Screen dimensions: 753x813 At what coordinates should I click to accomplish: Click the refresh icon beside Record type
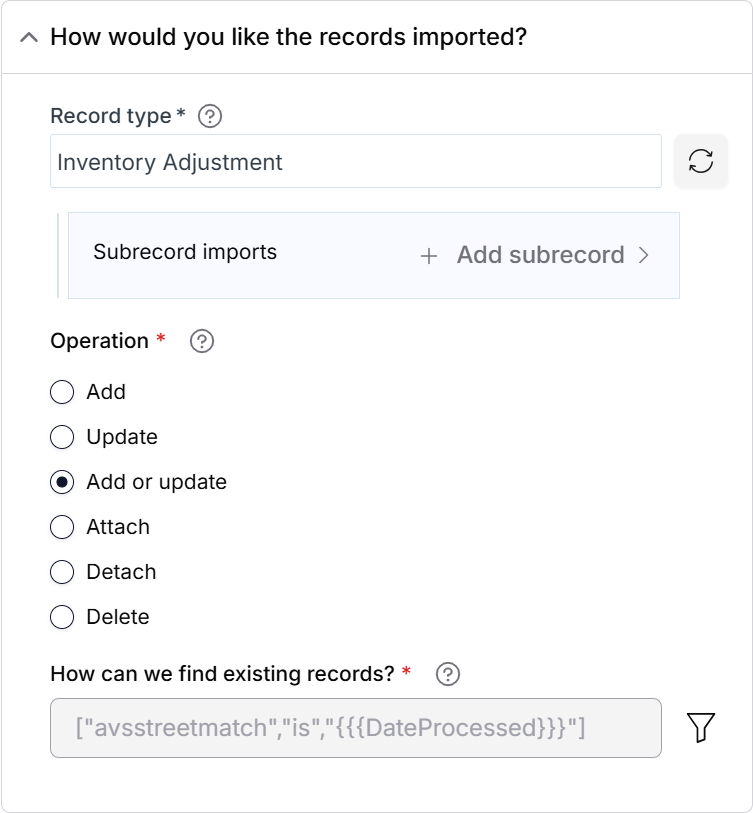[701, 161]
